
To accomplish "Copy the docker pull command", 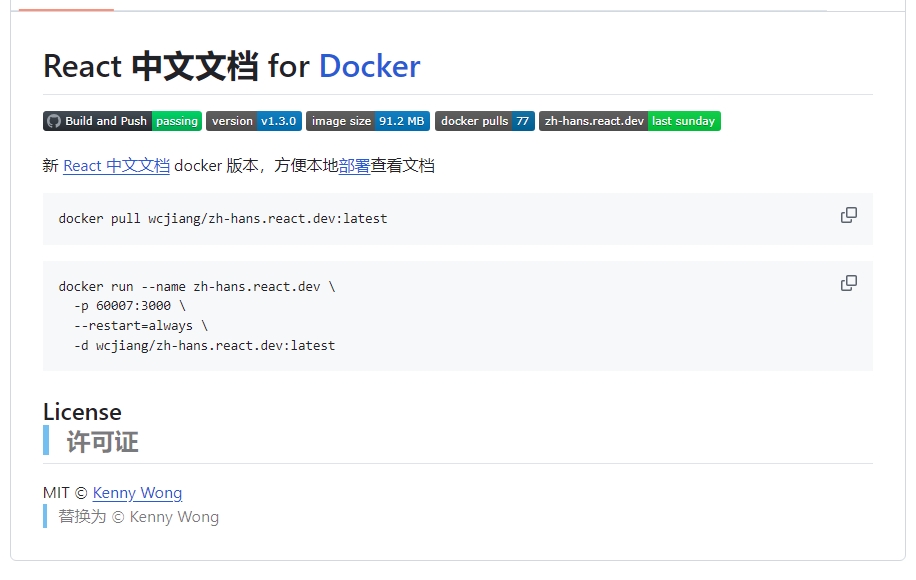I will point(848,216).
